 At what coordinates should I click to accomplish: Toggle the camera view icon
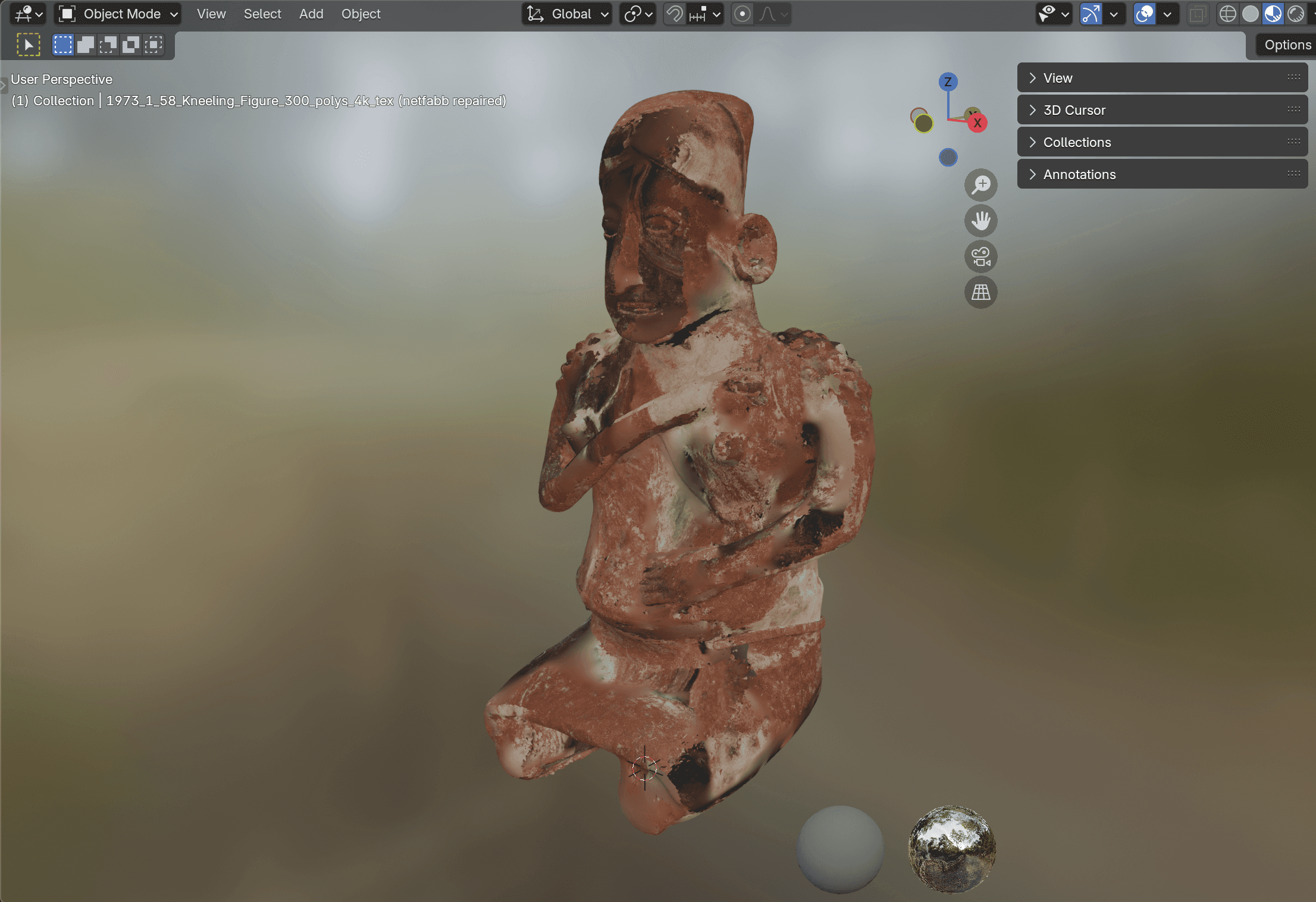coord(980,256)
